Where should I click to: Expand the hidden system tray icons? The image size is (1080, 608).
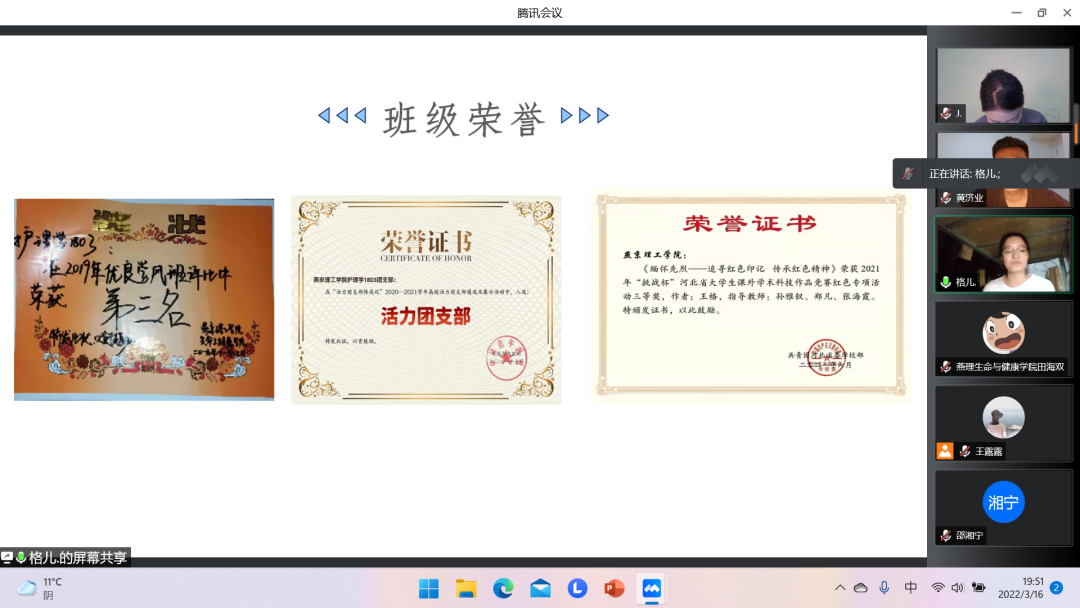click(x=840, y=588)
